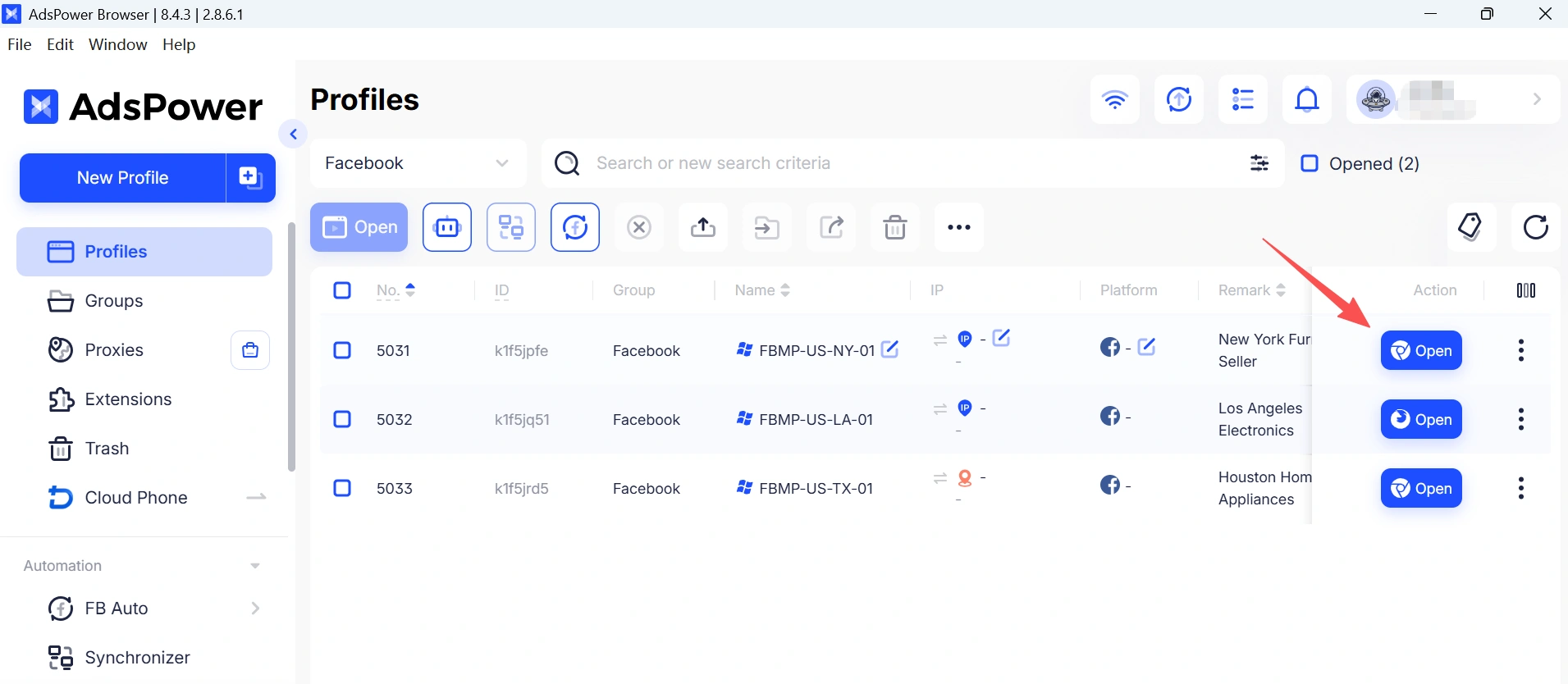Open proxy store bag icon beside Proxies
Image resolution: width=1568 pixels, height=684 pixels.
(250, 350)
